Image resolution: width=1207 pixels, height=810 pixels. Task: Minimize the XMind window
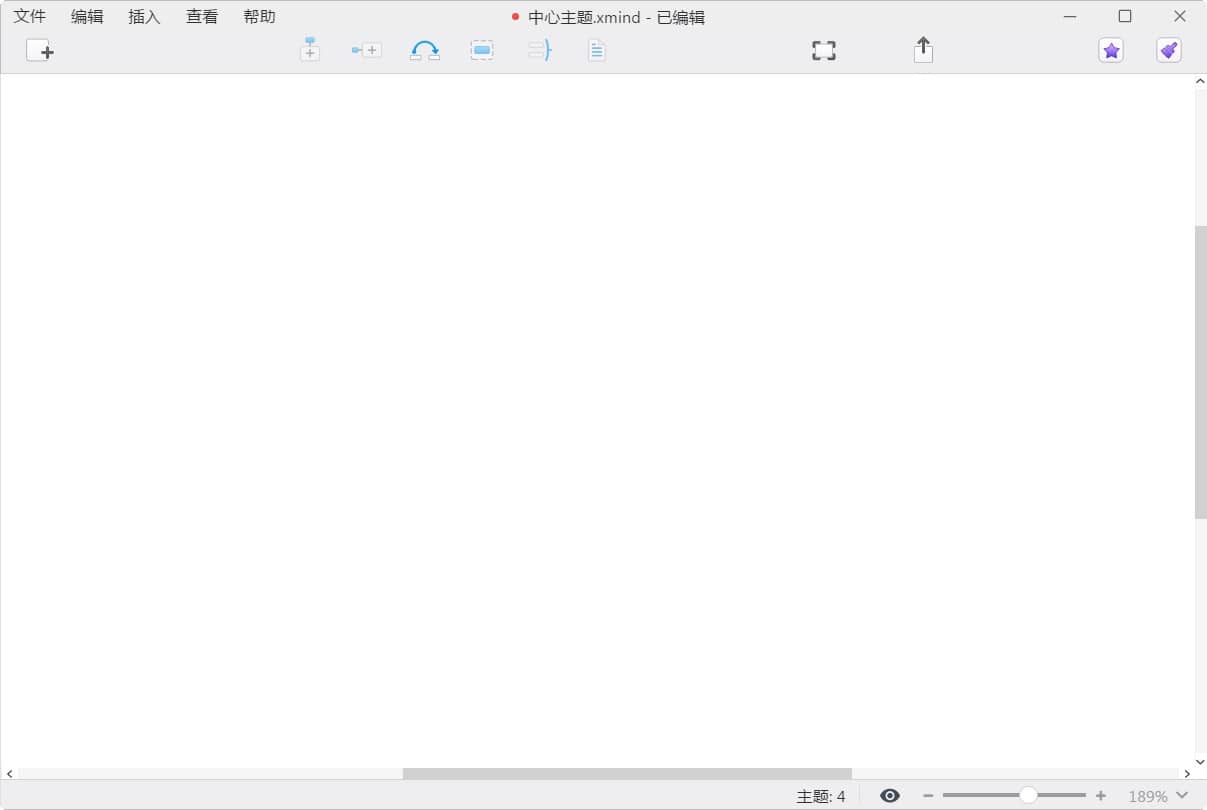click(x=1070, y=16)
